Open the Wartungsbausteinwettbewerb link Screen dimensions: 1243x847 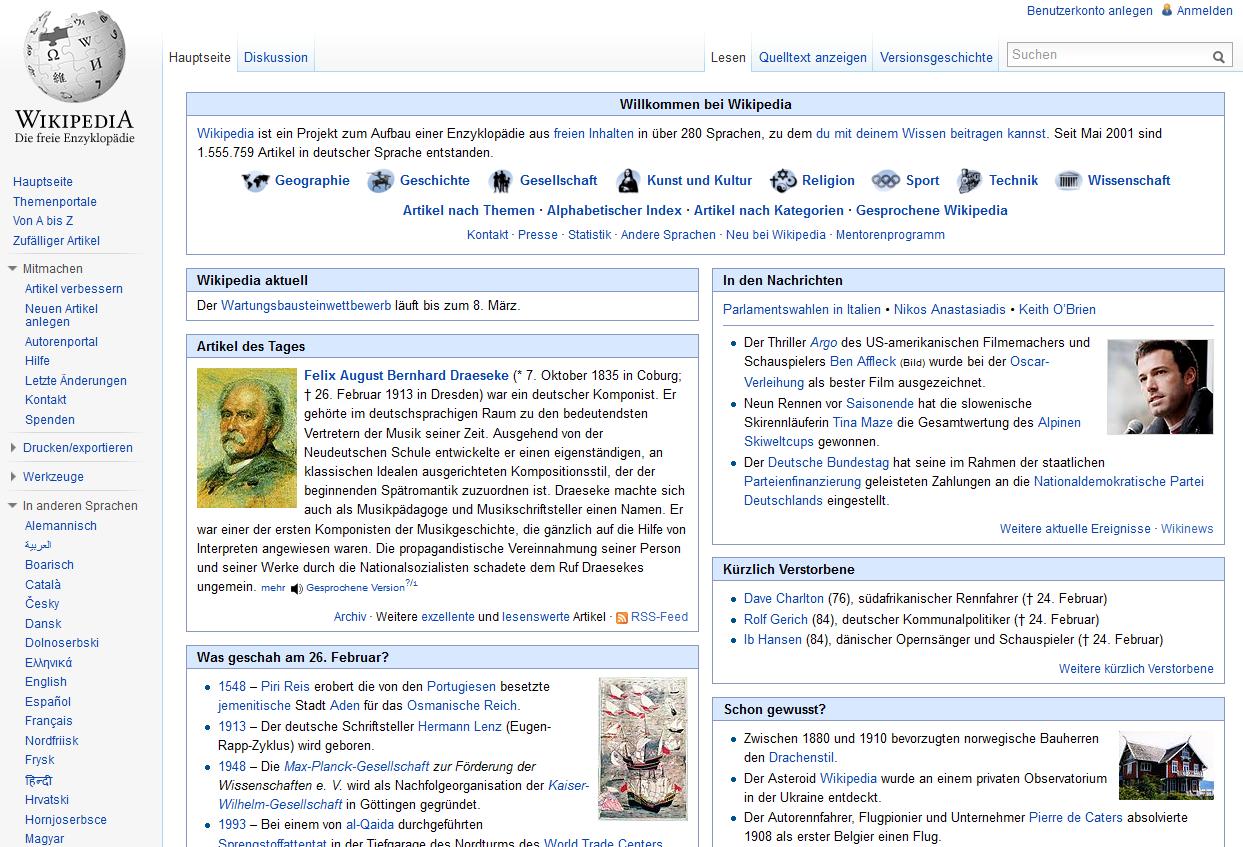306,306
